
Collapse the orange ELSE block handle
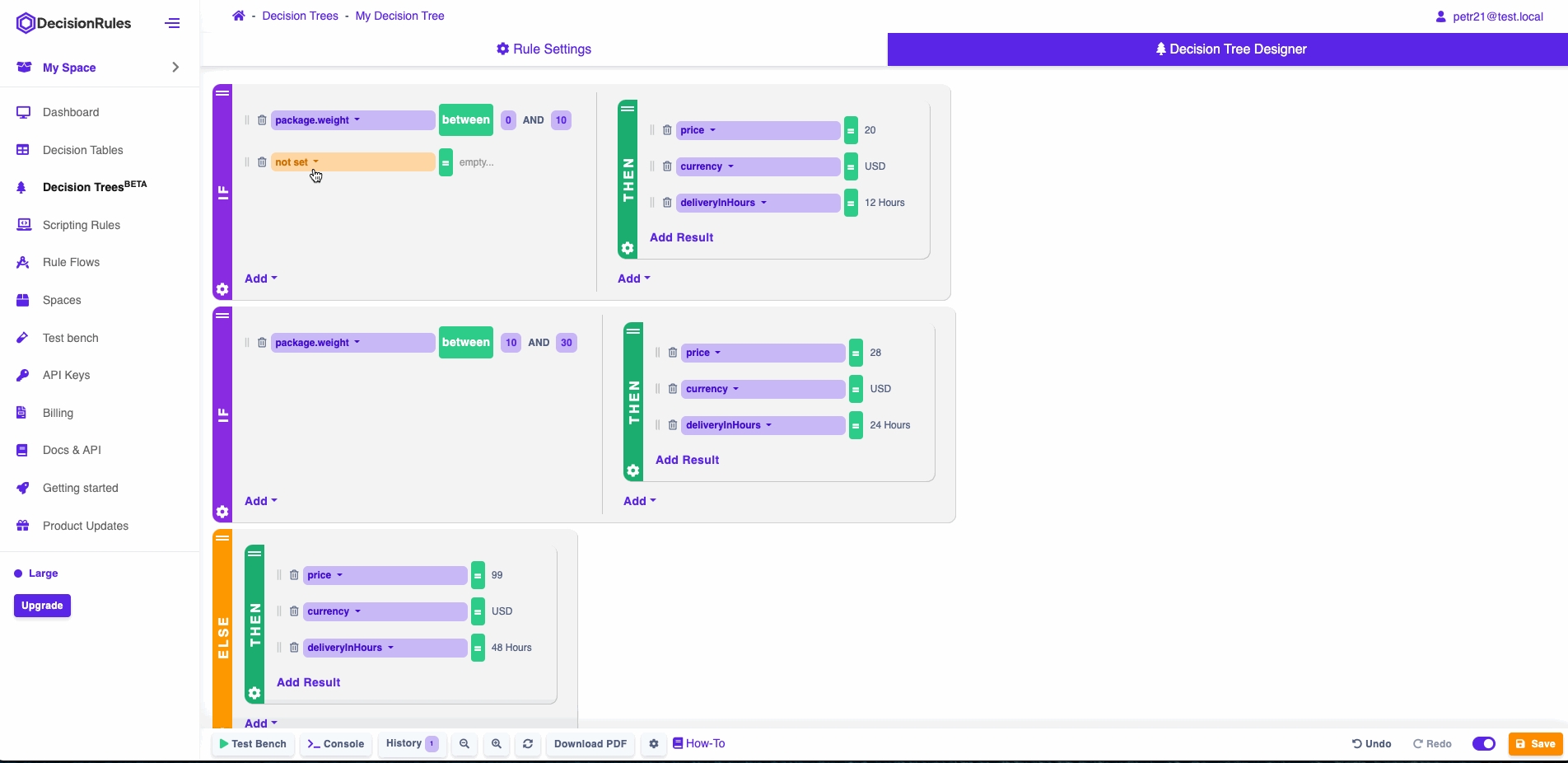pos(222,538)
